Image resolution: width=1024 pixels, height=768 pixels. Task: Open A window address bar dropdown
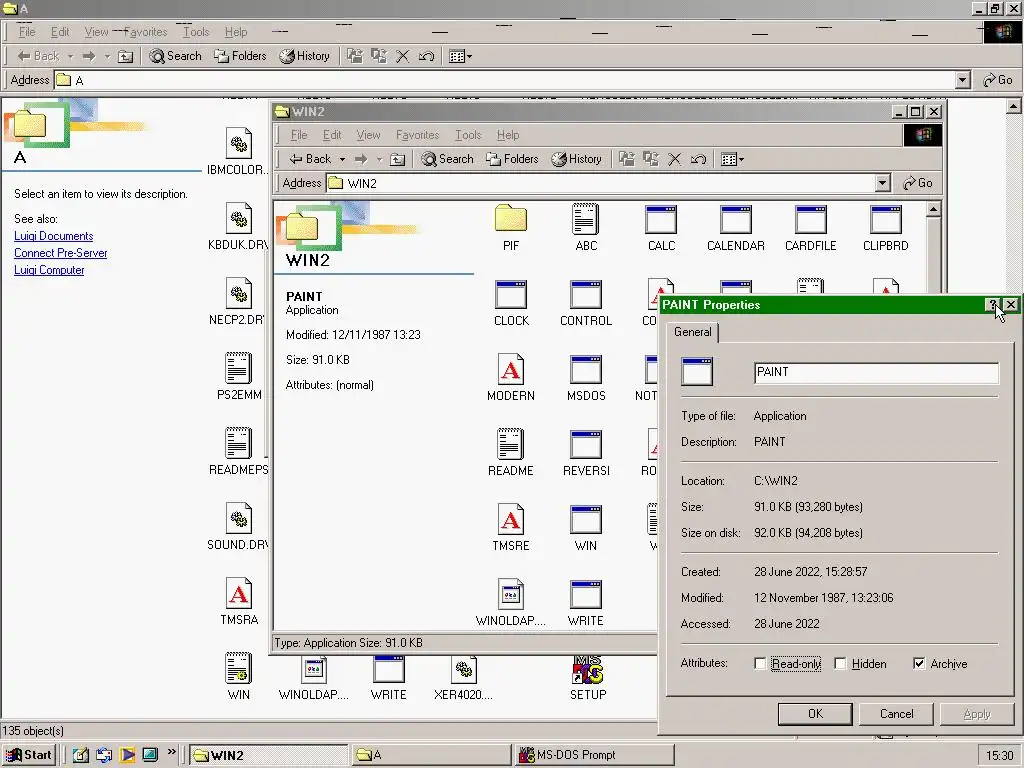point(963,80)
